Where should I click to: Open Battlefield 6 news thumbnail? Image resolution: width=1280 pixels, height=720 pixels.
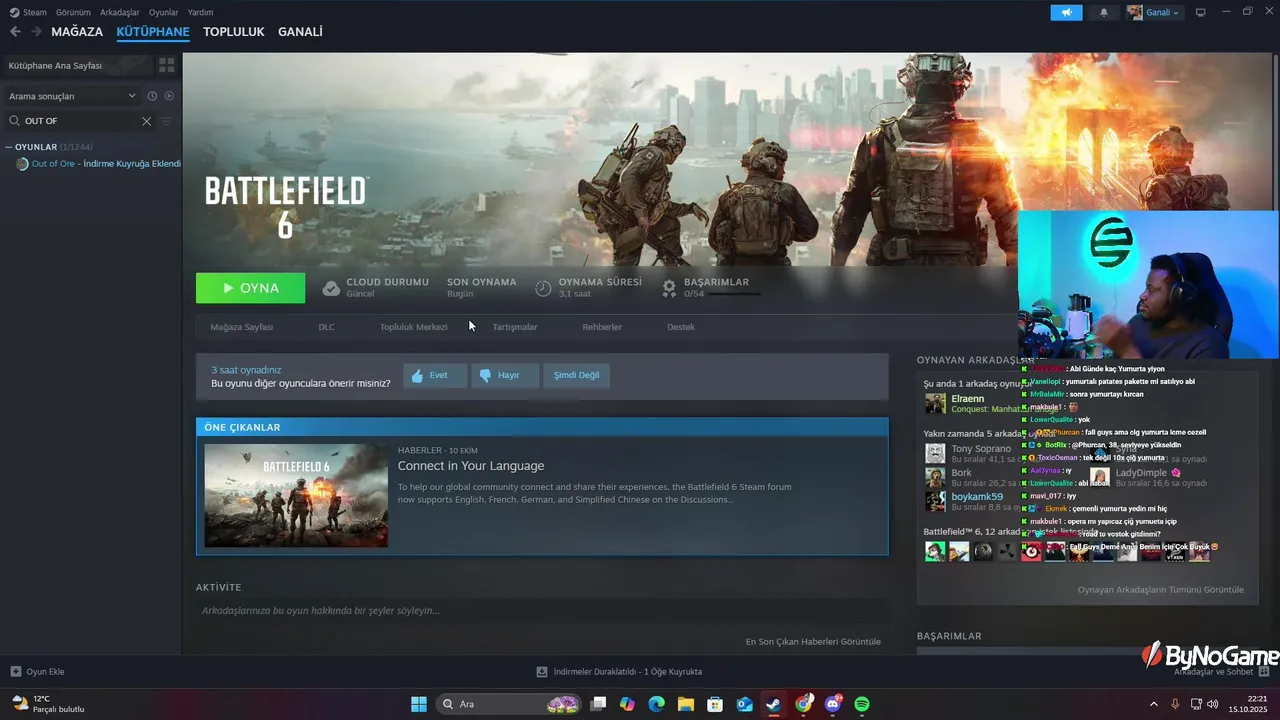tap(296, 496)
